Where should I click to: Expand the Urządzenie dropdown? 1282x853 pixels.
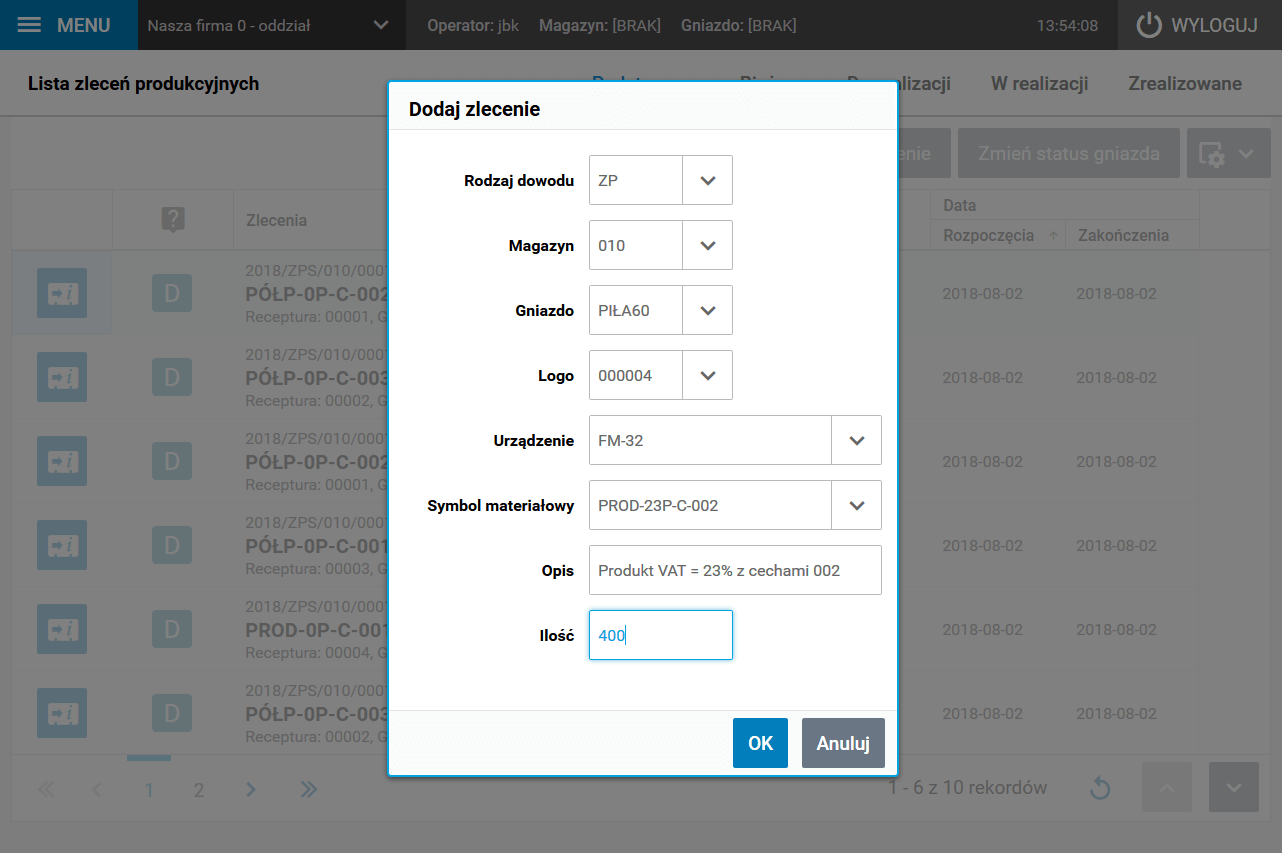pyautogui.click(x=856, y=441)
